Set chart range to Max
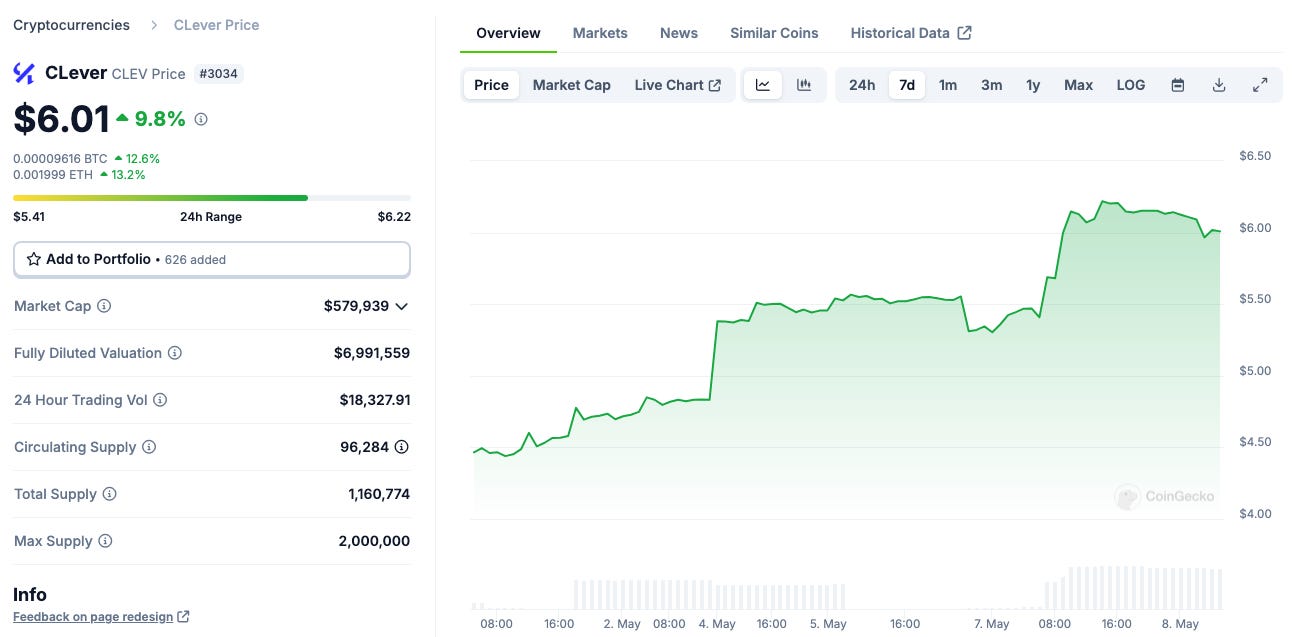 tap(1078, 85)
